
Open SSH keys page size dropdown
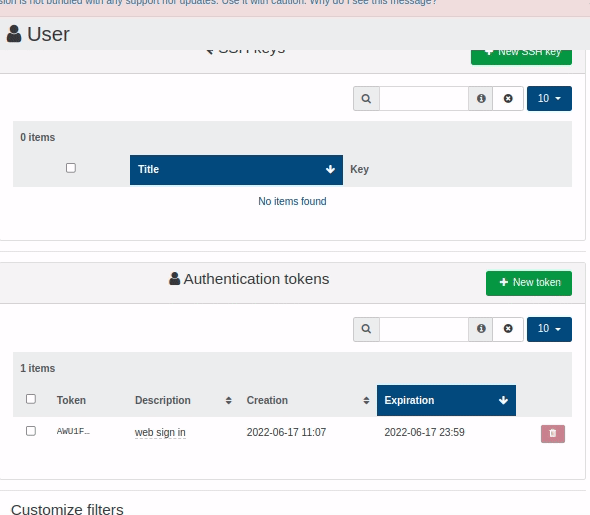coord(549,99)
